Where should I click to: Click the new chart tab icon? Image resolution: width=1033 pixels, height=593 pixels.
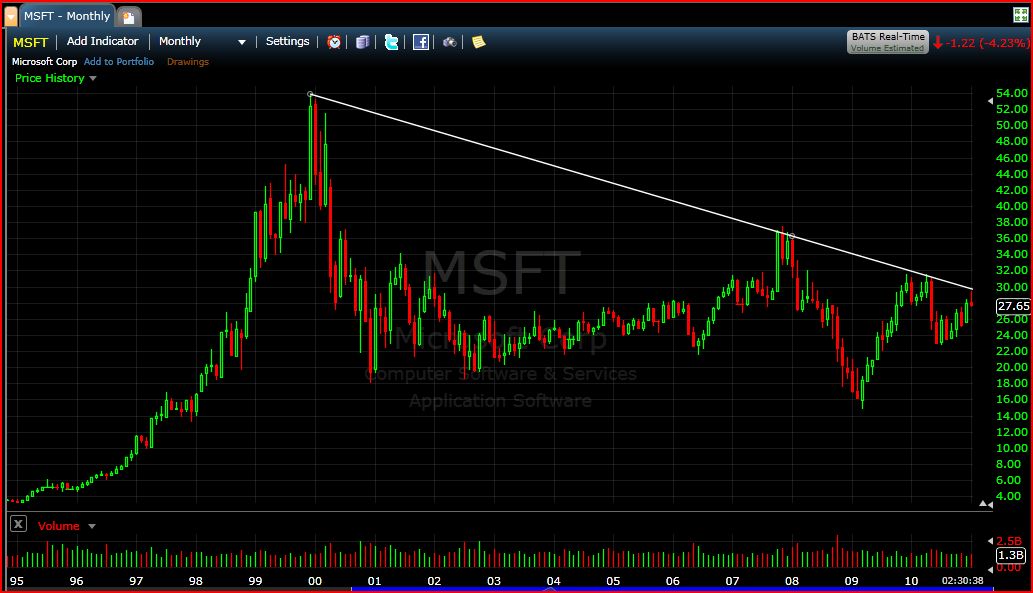128,17
